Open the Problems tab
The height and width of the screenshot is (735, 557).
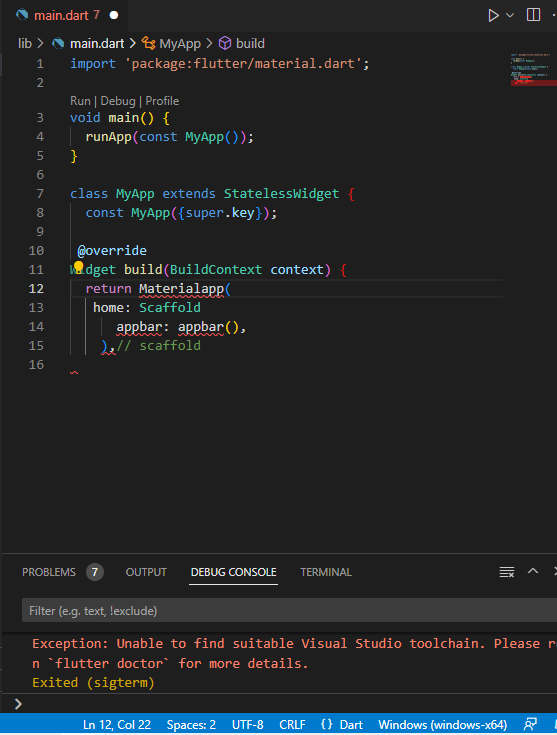[63, 572]
